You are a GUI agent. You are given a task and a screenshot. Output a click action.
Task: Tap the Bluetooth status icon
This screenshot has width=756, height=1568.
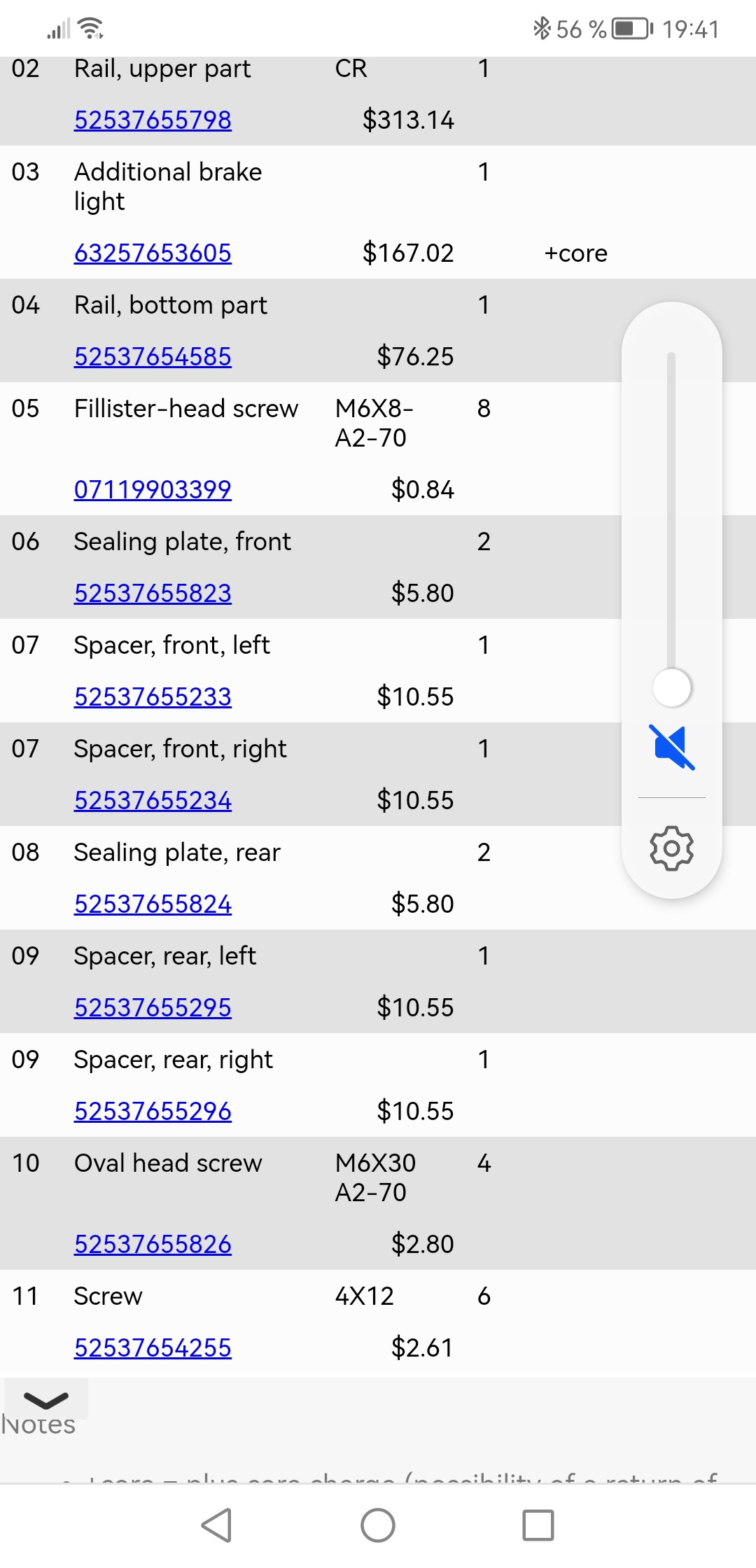[542, 29]
